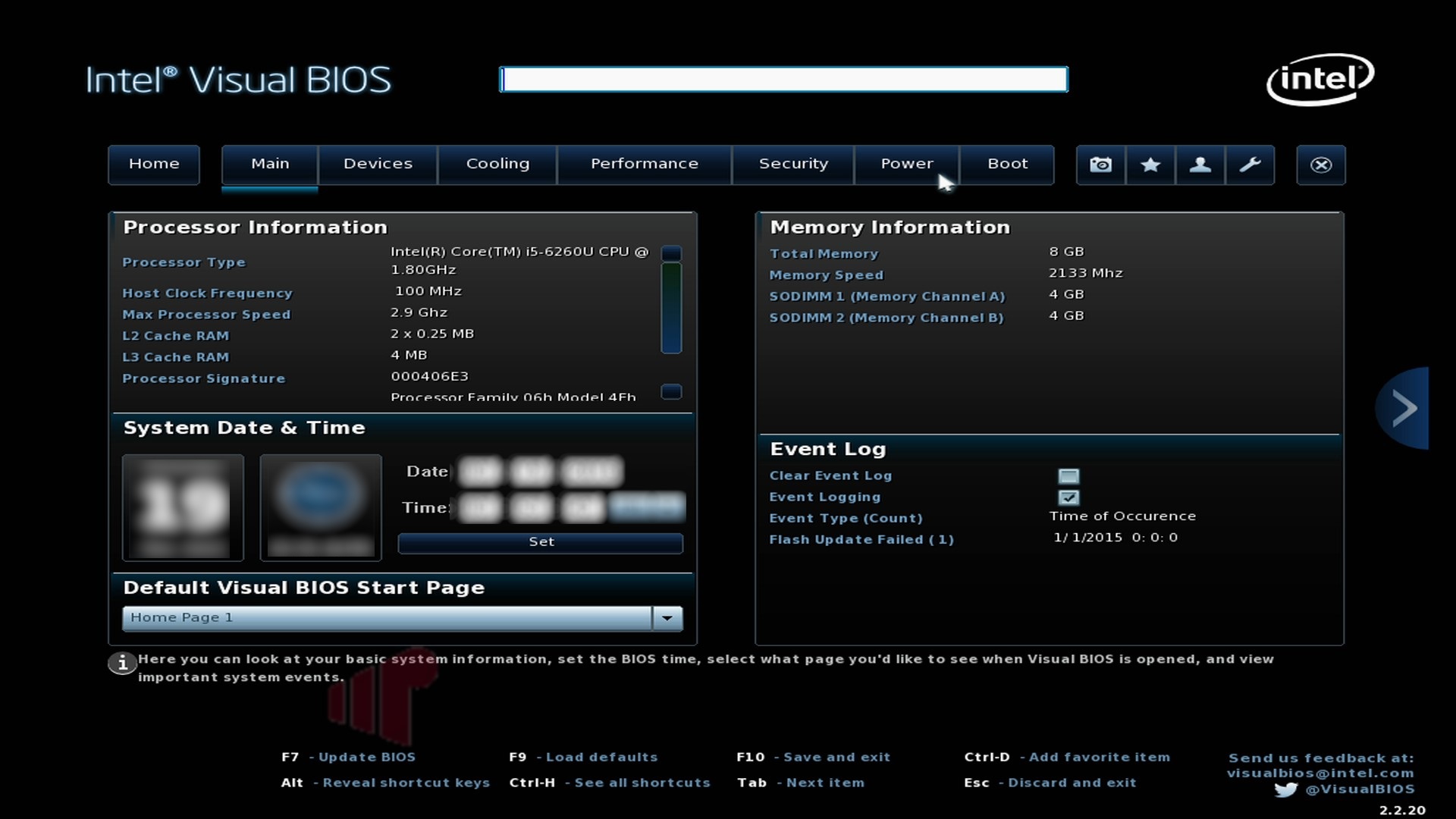Click Processor Signature value 000406E3
The width and height of the screenshot is (1456, 819).
(x=429, y=376)
